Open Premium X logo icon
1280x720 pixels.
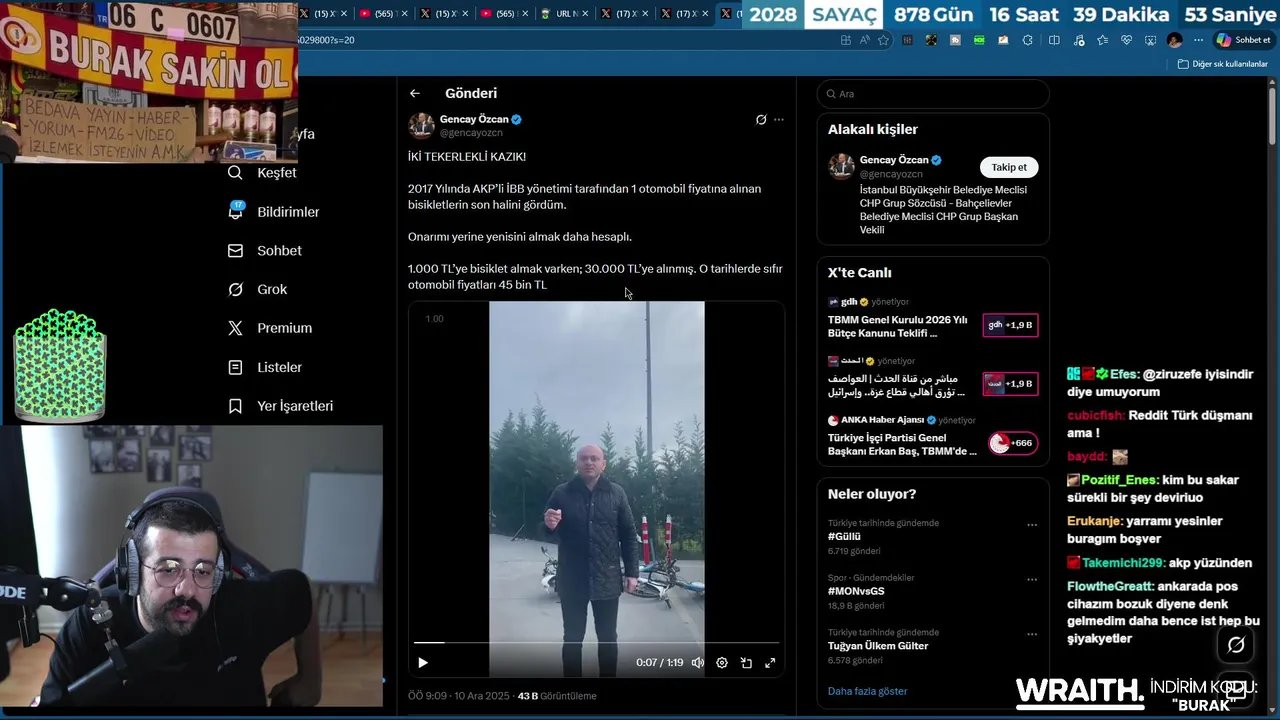pos(235,328)
